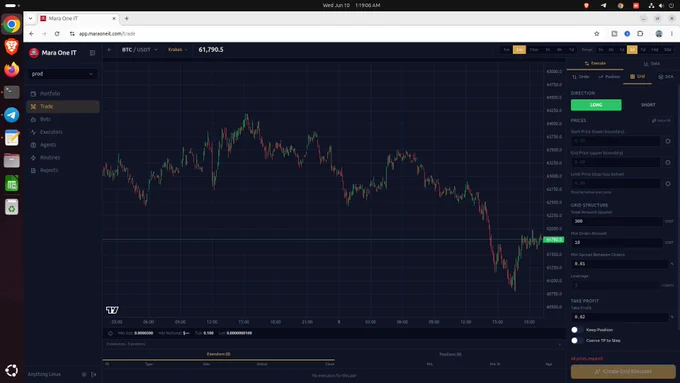
Task: Select LONG direction
Action: [596, 105]
